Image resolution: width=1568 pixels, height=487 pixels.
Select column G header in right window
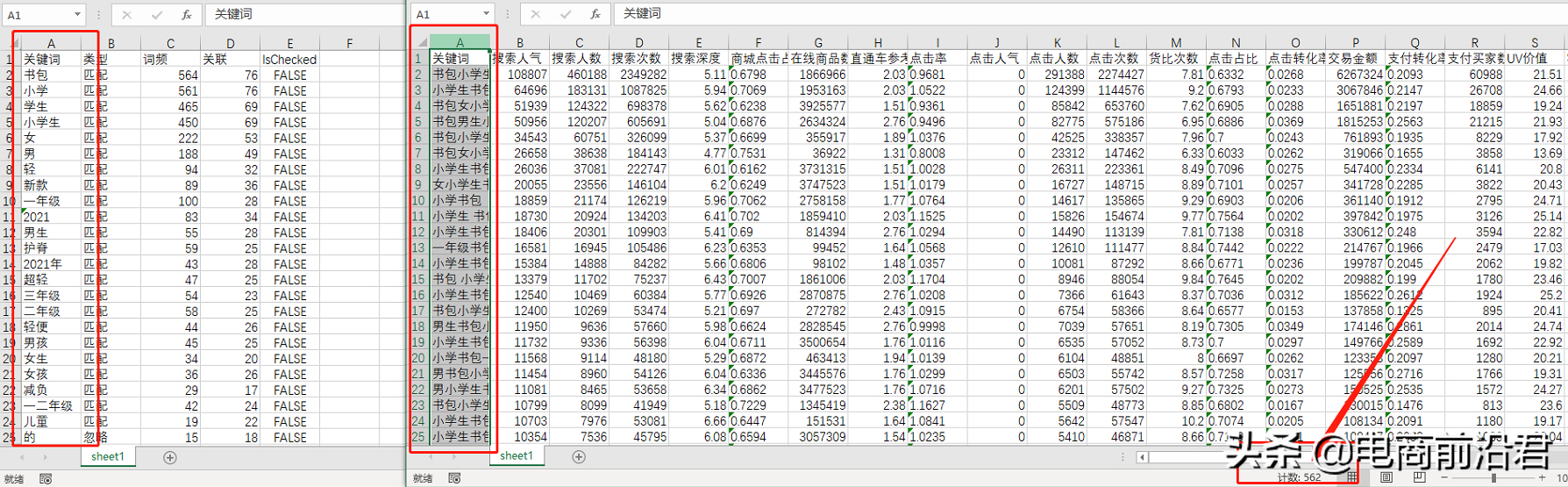click(818, 42)
